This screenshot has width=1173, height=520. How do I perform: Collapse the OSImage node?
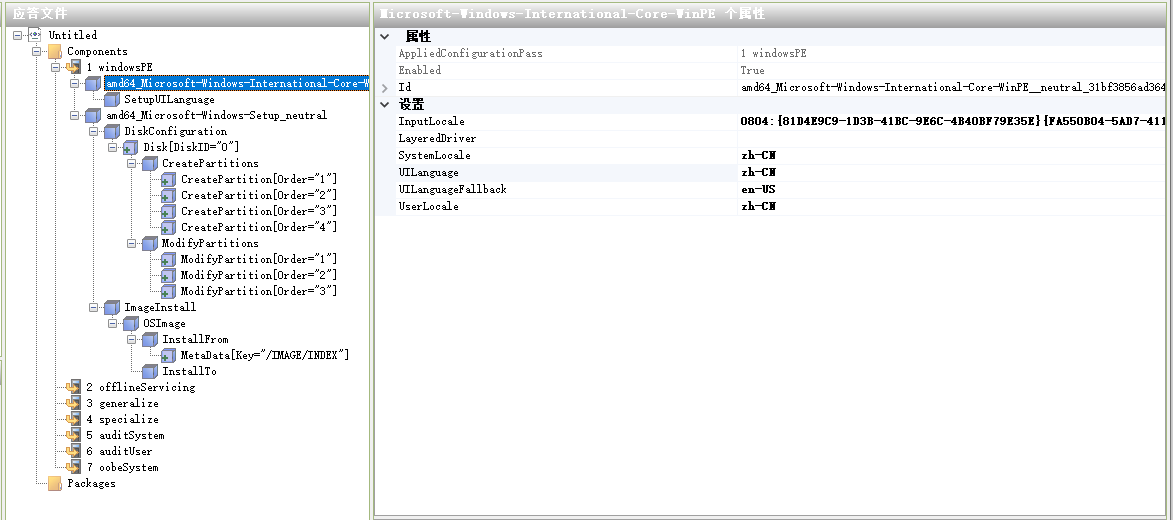[x=112, y=323]
